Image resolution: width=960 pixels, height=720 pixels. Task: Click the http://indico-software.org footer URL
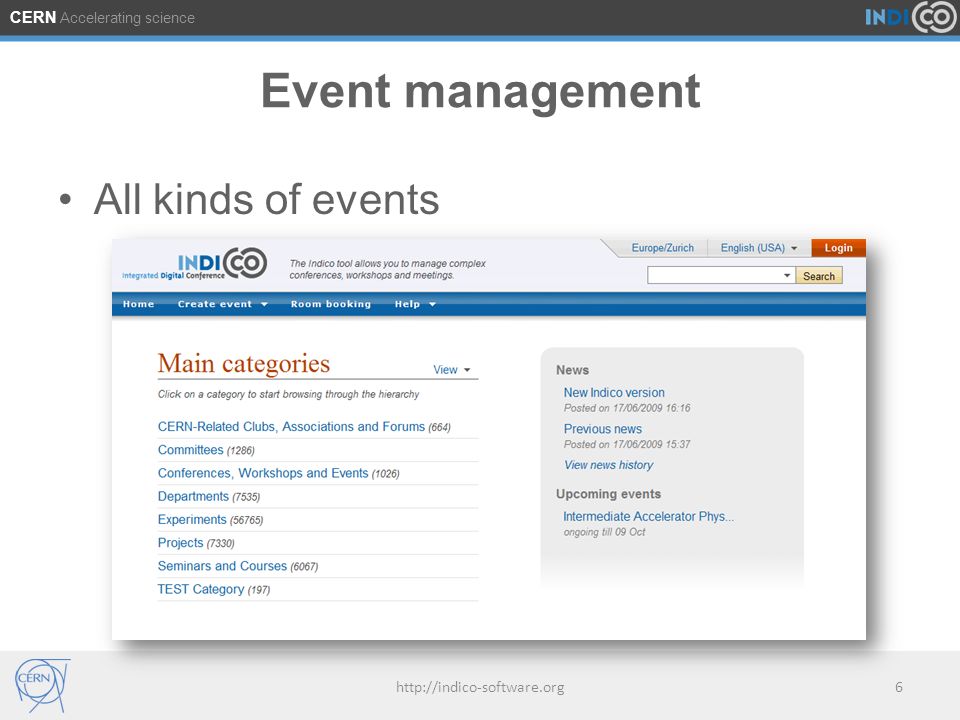pos(480,687)
